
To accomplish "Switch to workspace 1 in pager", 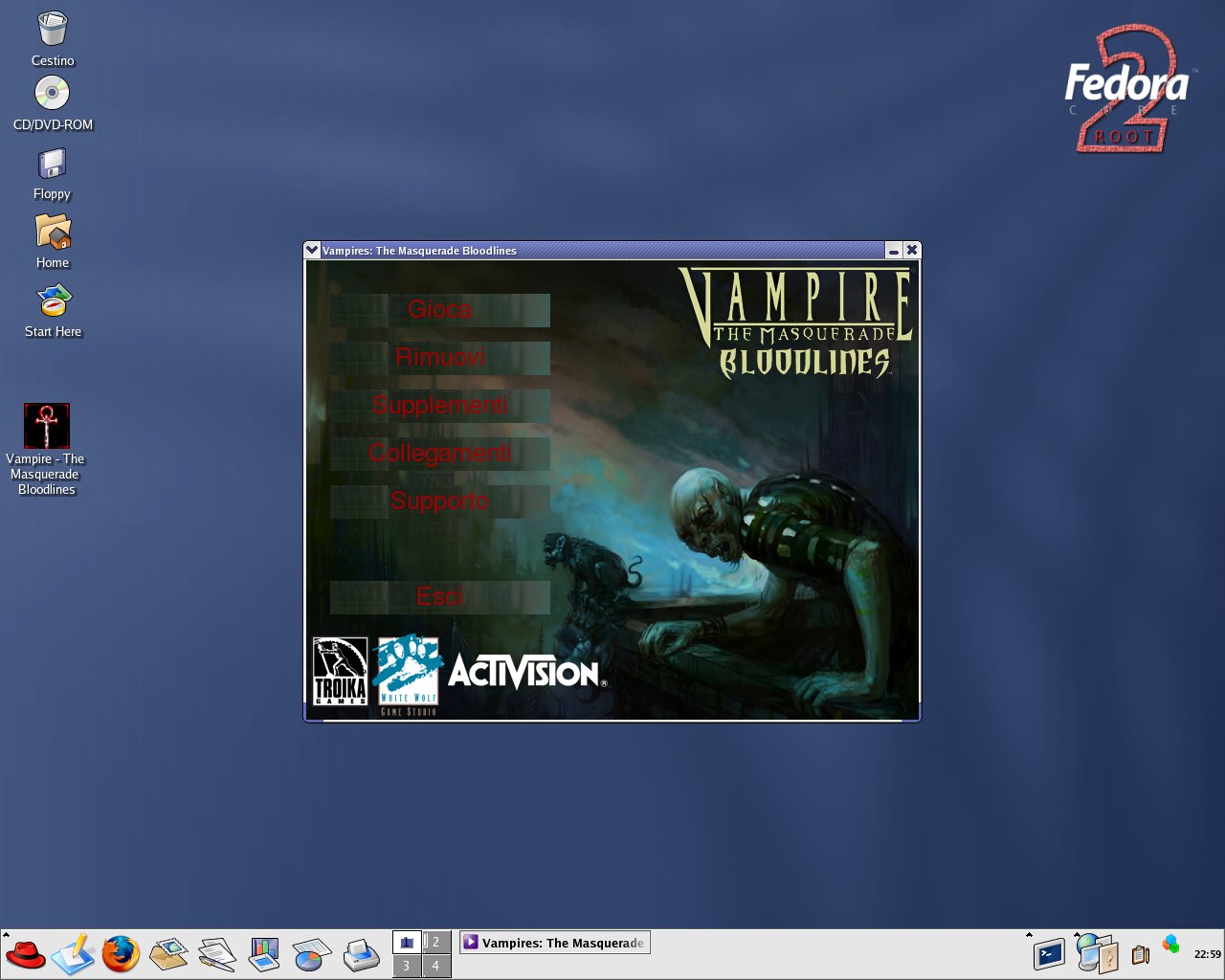I will coord(407,943).
